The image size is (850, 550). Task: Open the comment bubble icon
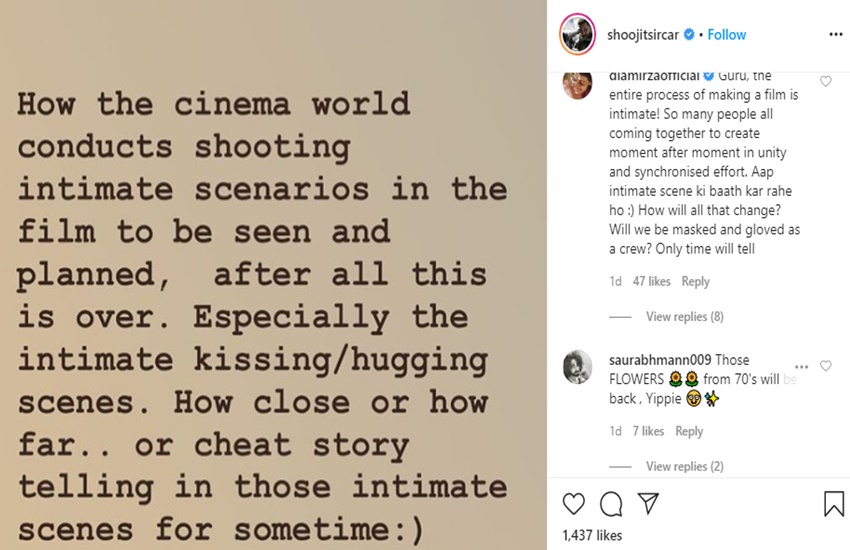[x=611, y=503]
